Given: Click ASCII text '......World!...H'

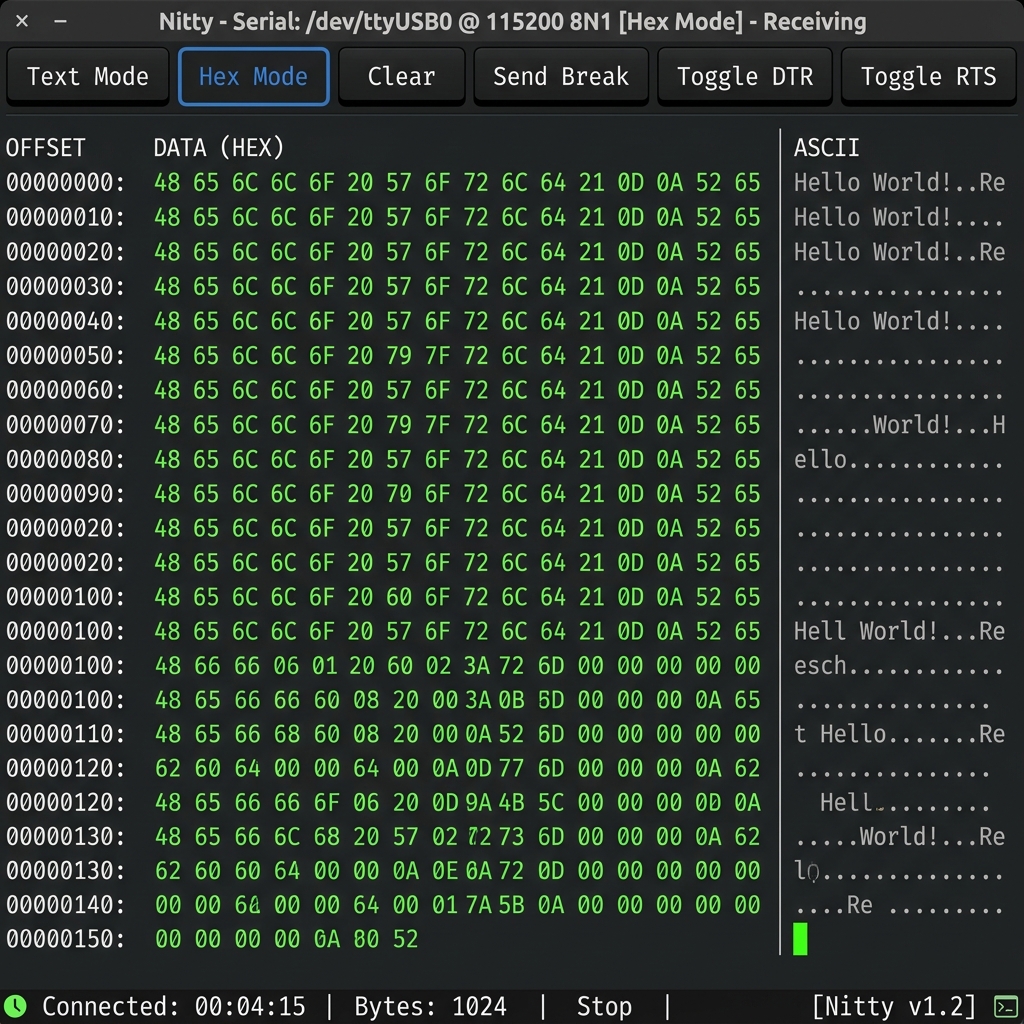Looking at the screenshot, I should point(899,425).
